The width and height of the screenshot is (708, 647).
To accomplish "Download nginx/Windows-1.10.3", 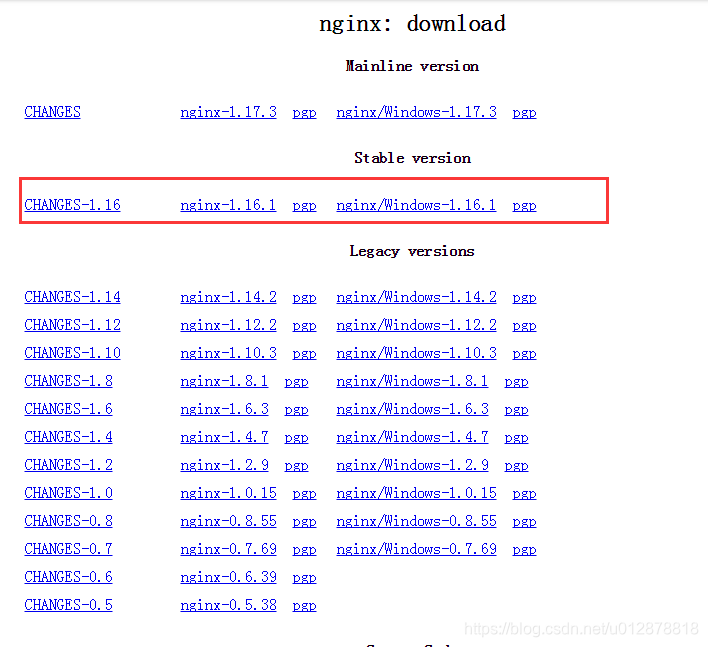I will (416, 353).
